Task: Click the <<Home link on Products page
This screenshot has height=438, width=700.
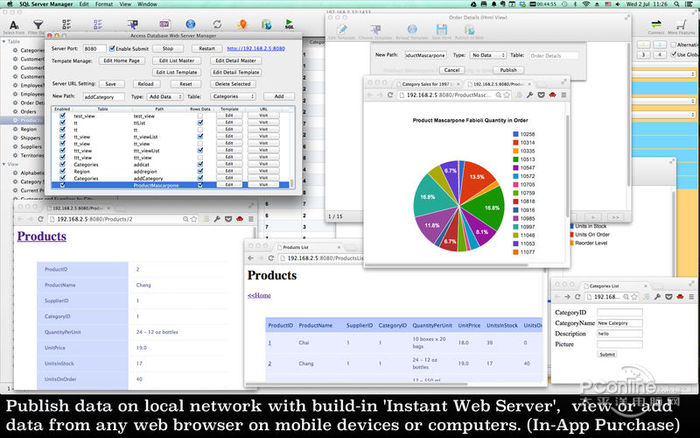Action: tap(258, 296)
